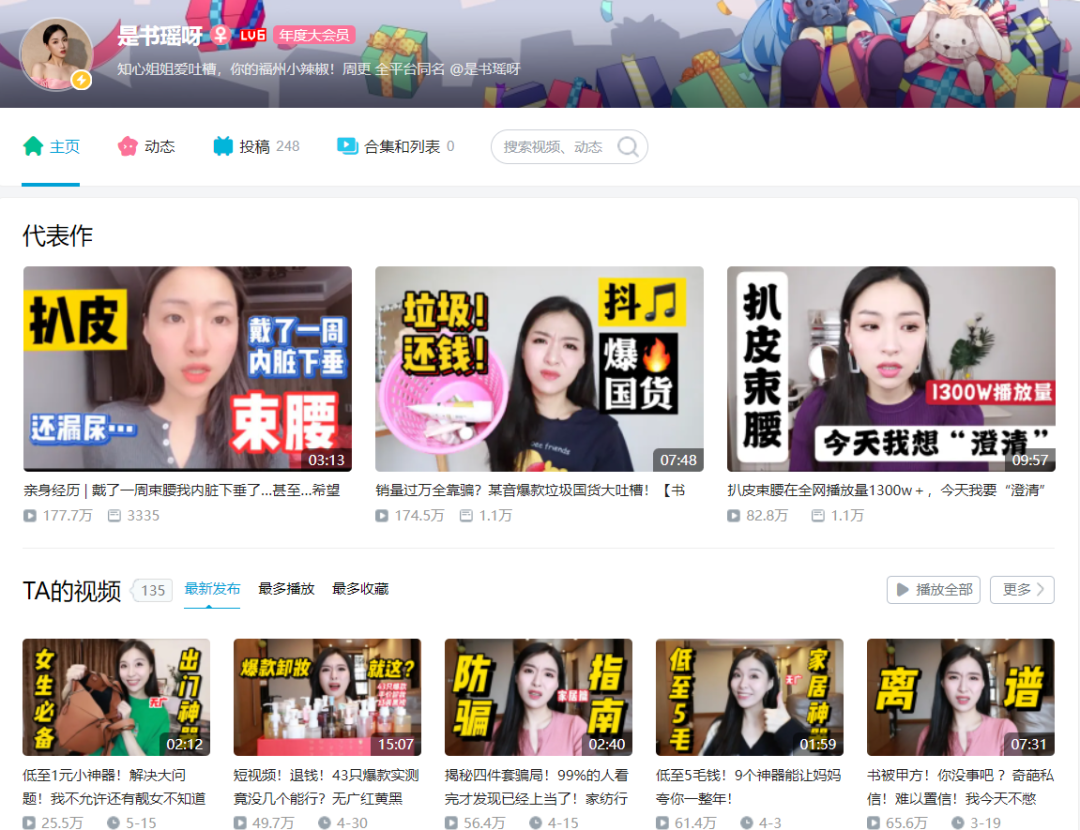Click the profile bio 知心姐姐爱吐槽
1080x830 pixels.
pos(319,69)
